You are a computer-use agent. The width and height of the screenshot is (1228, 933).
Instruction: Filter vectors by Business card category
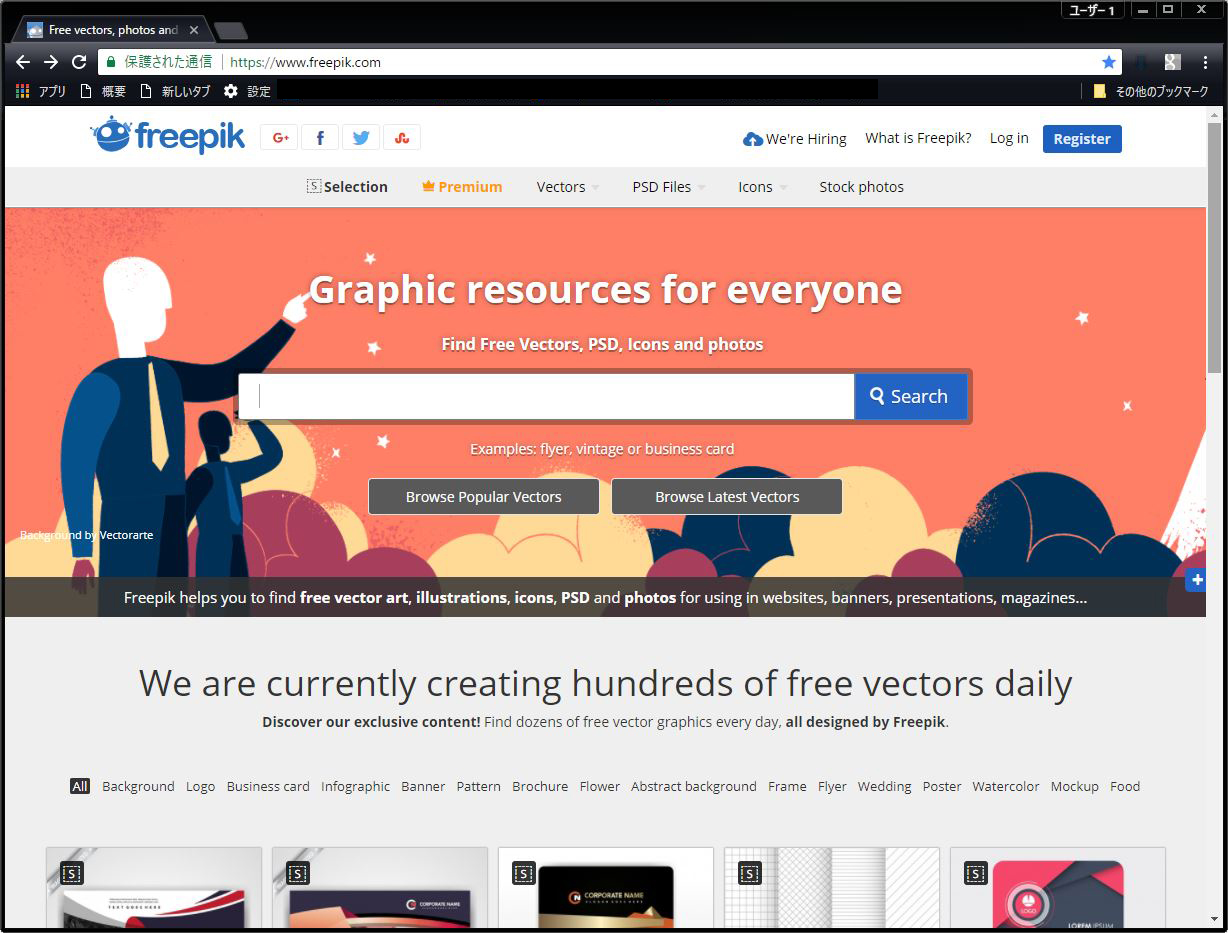(x=268, y=786)
